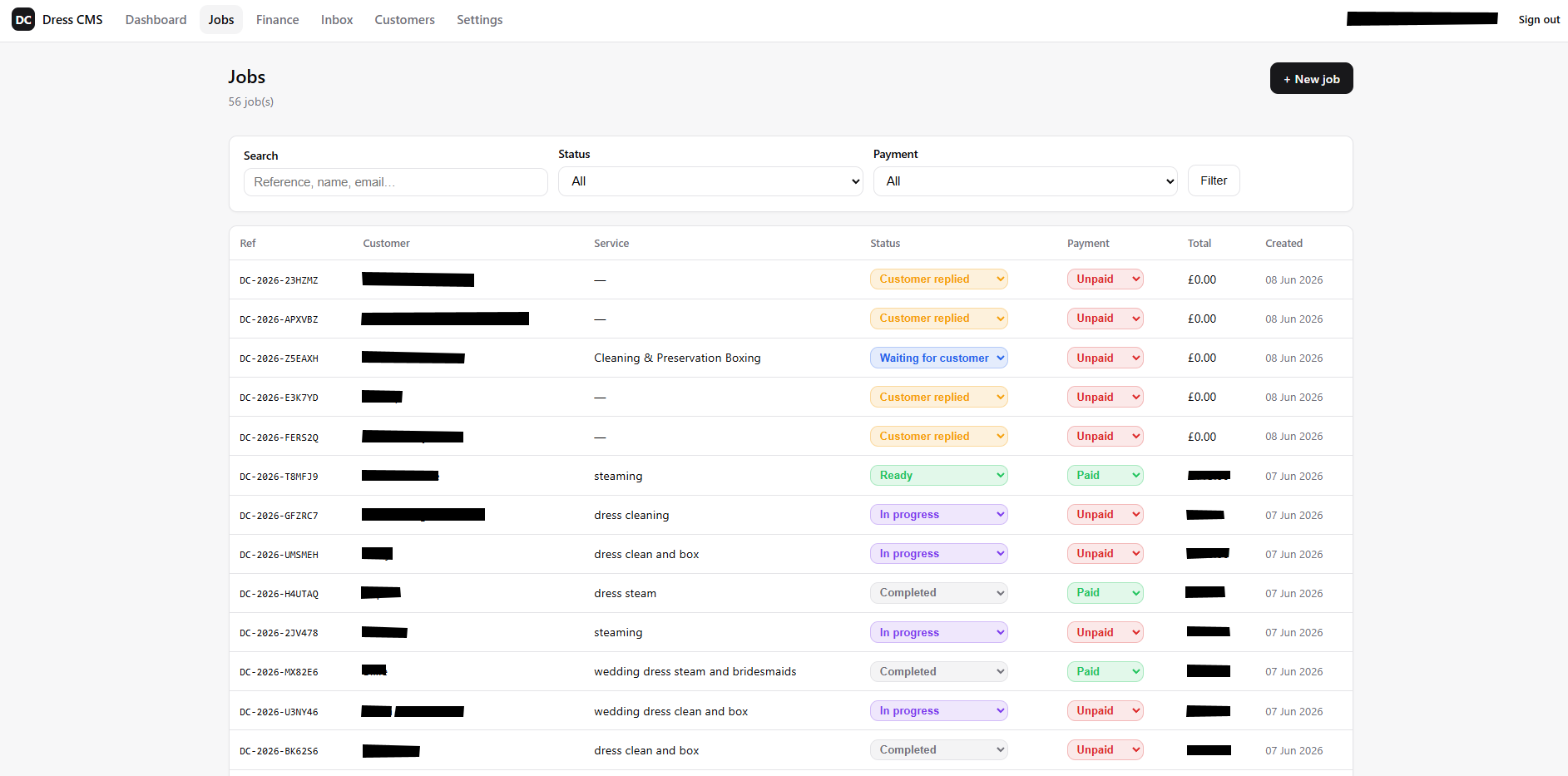Click the DC logo icon
Image resolution: width=1568 pixels, height=776 pixels.
[23, 19]
